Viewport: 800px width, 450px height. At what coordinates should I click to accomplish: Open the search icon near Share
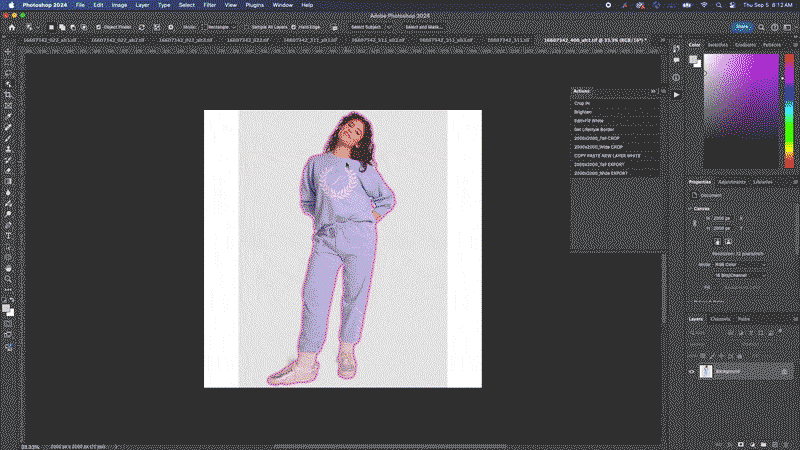coord(761,27)
